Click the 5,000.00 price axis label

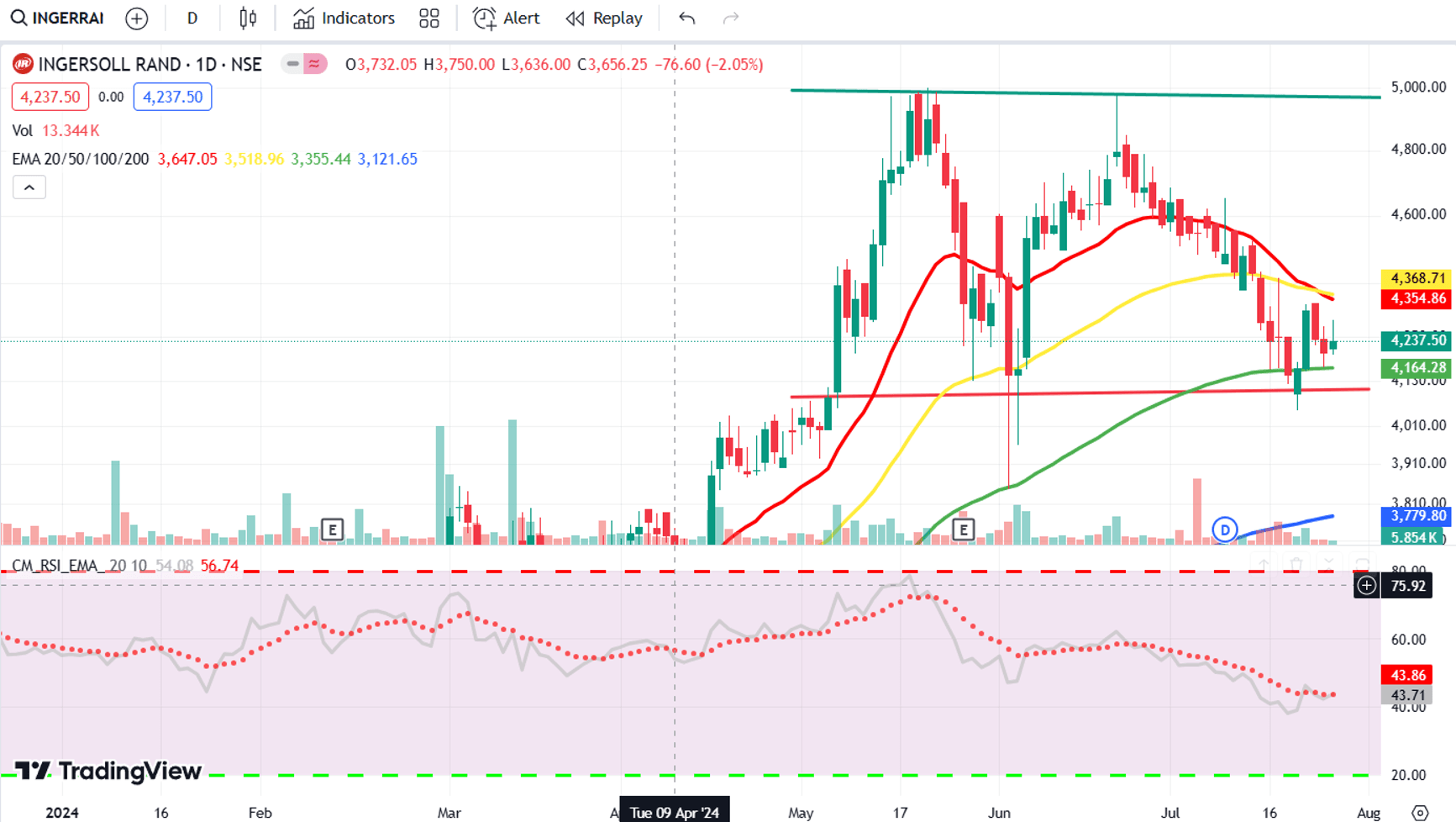[1418, 87]
